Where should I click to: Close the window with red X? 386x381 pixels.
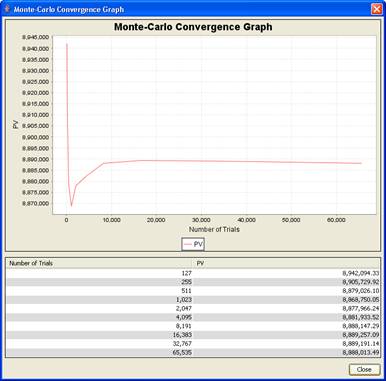(377, 9)
